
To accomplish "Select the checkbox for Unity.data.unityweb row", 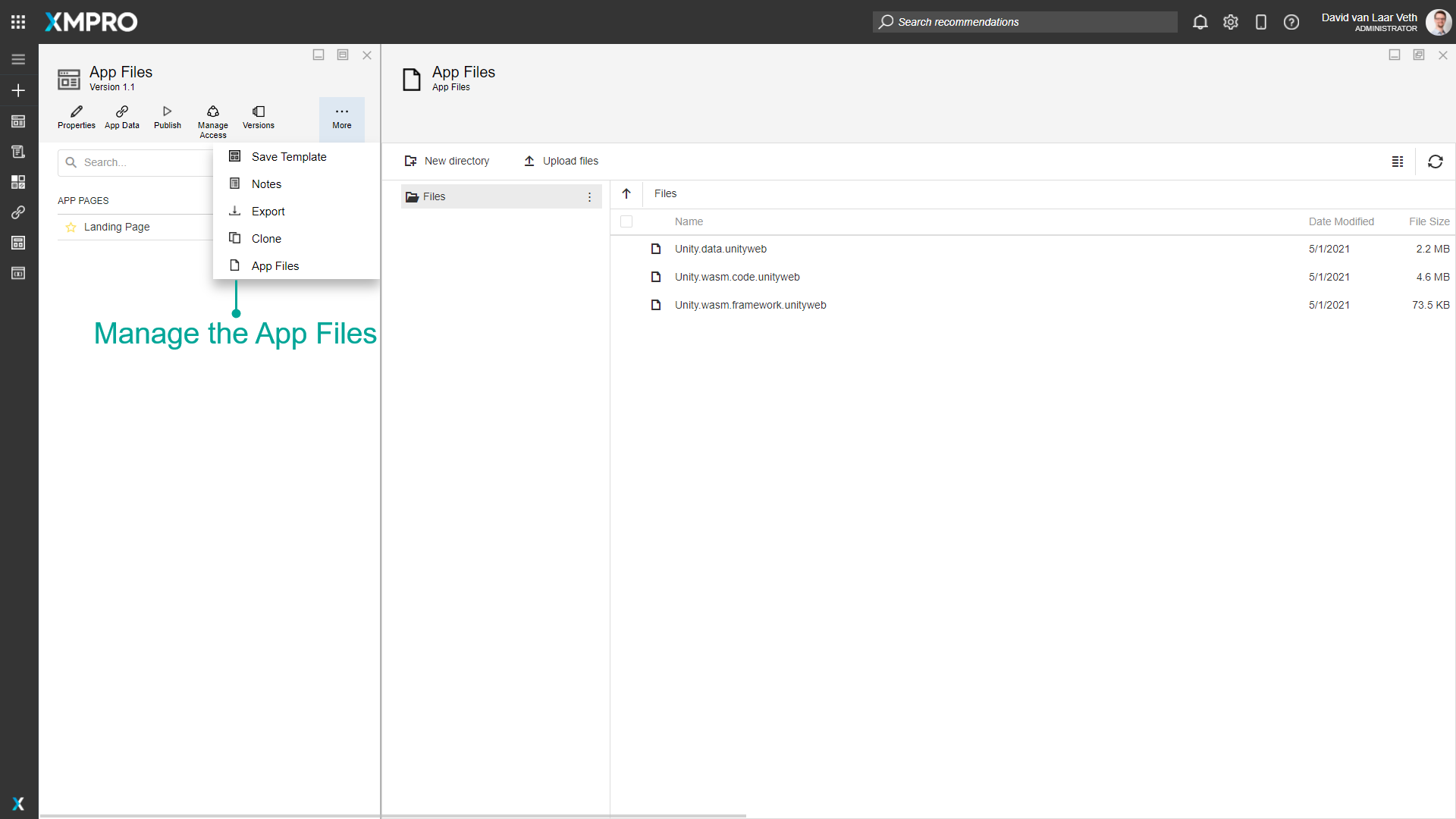I will tap(626, 249).
